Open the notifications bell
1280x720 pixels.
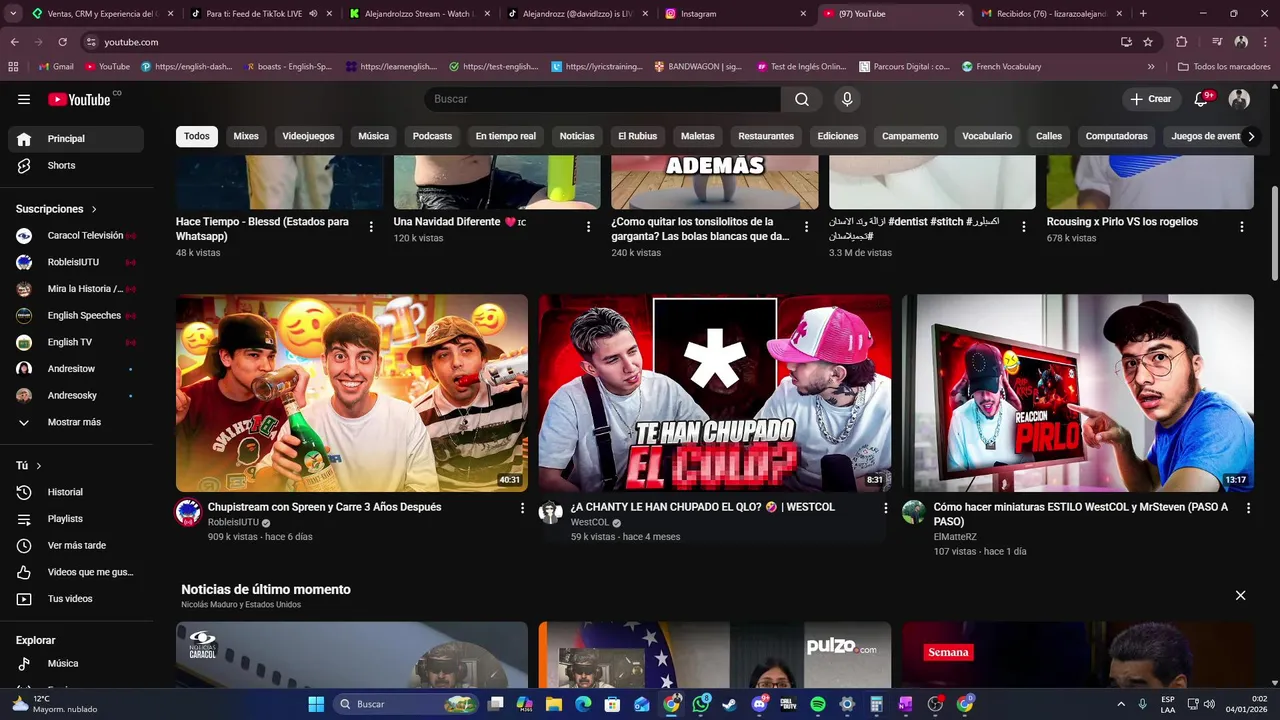click(1202, 99)
